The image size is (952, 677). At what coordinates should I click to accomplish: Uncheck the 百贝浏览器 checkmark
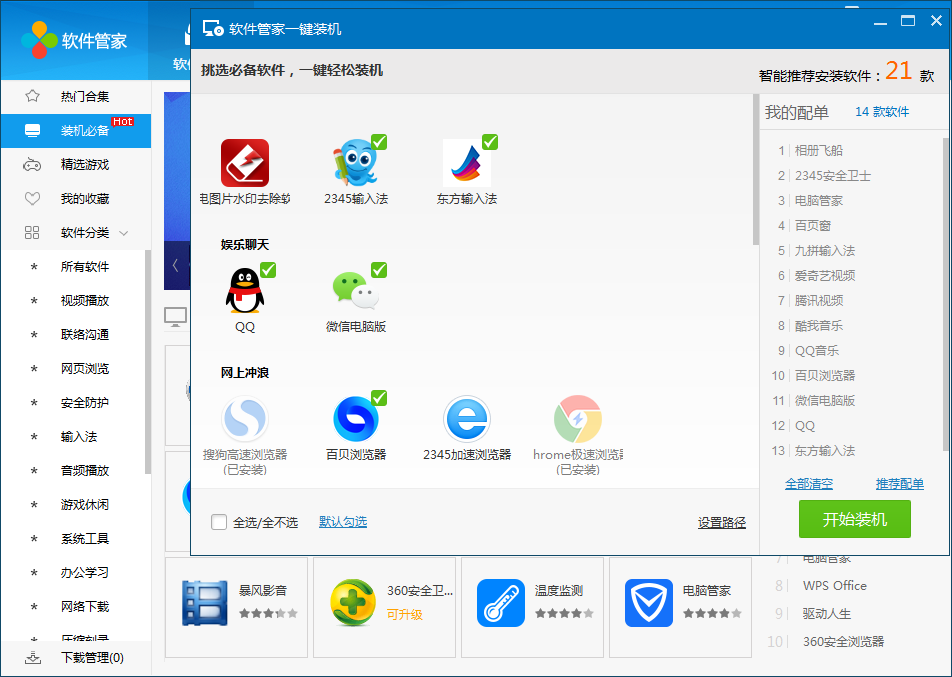(379, 398)
